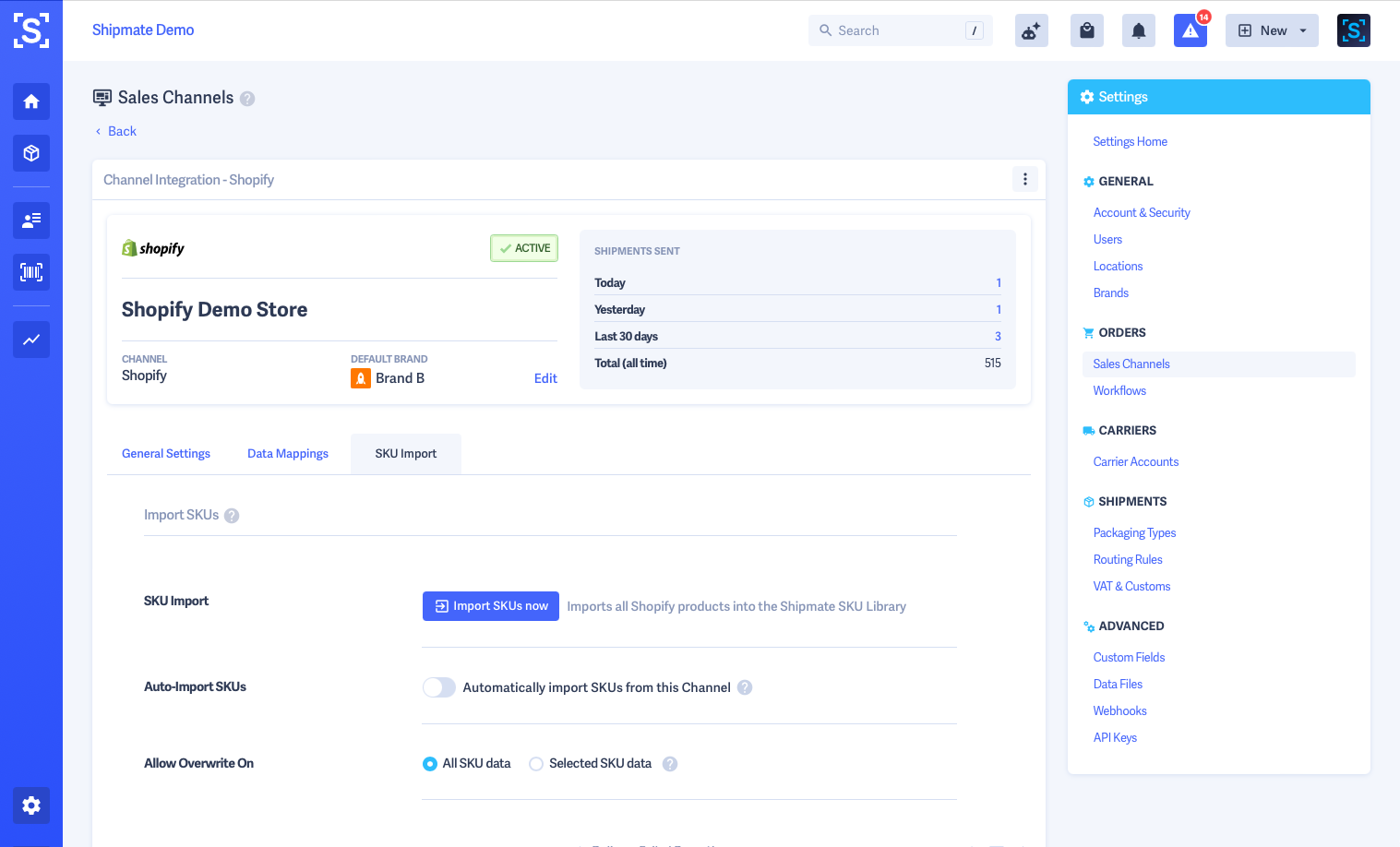Open General Settings tab
Image resolution: width=1400 pixels, height=847 pixels.
click(166, 454)
